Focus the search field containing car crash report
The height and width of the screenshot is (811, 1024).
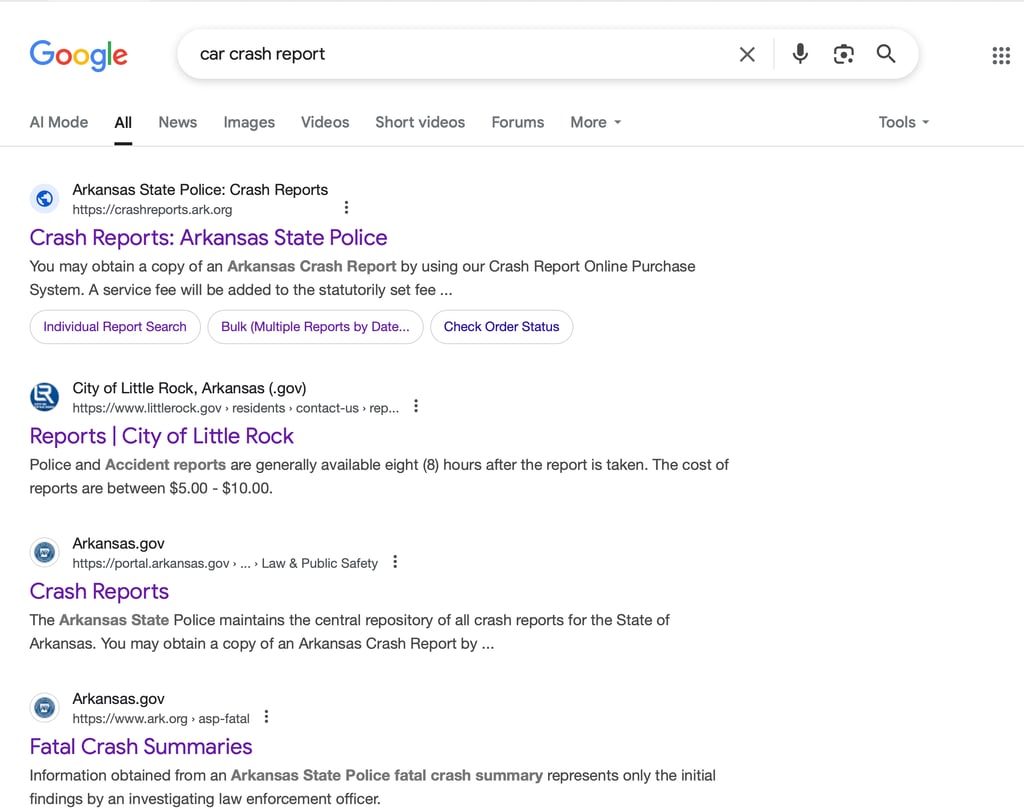(457, 54)
